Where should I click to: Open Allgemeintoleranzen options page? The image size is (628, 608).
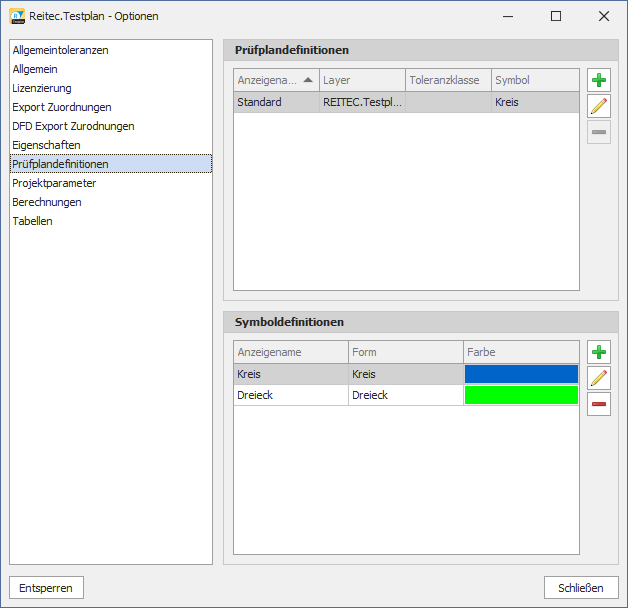60,50
